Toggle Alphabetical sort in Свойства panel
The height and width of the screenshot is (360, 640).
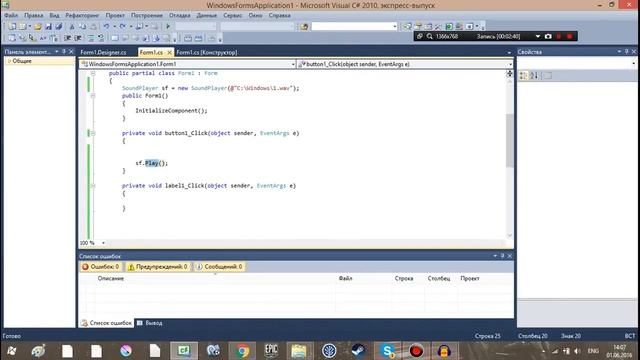pyautogui.click(x=534, y=76)
